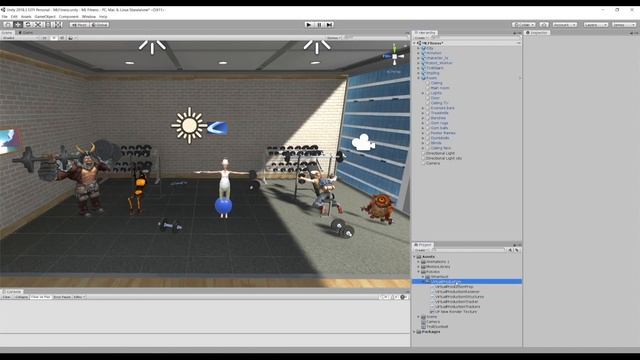Click the Project panel search field

click(469, 250)
